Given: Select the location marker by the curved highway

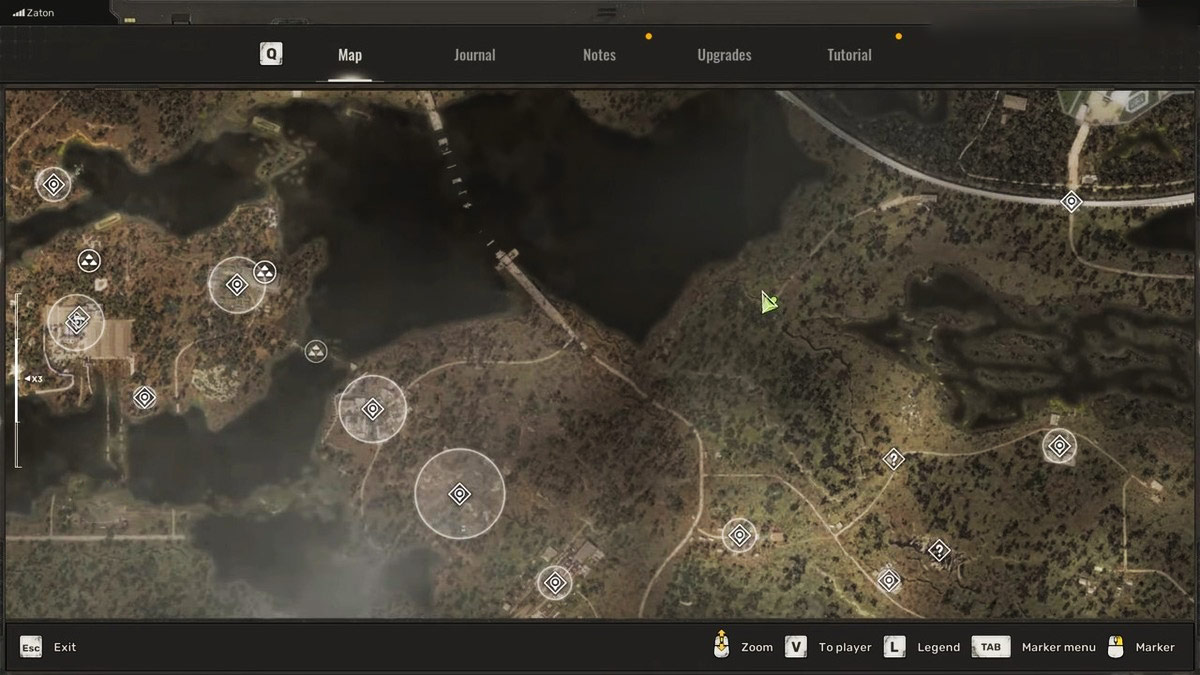Looking at the screenshot, I should 1071,202.
